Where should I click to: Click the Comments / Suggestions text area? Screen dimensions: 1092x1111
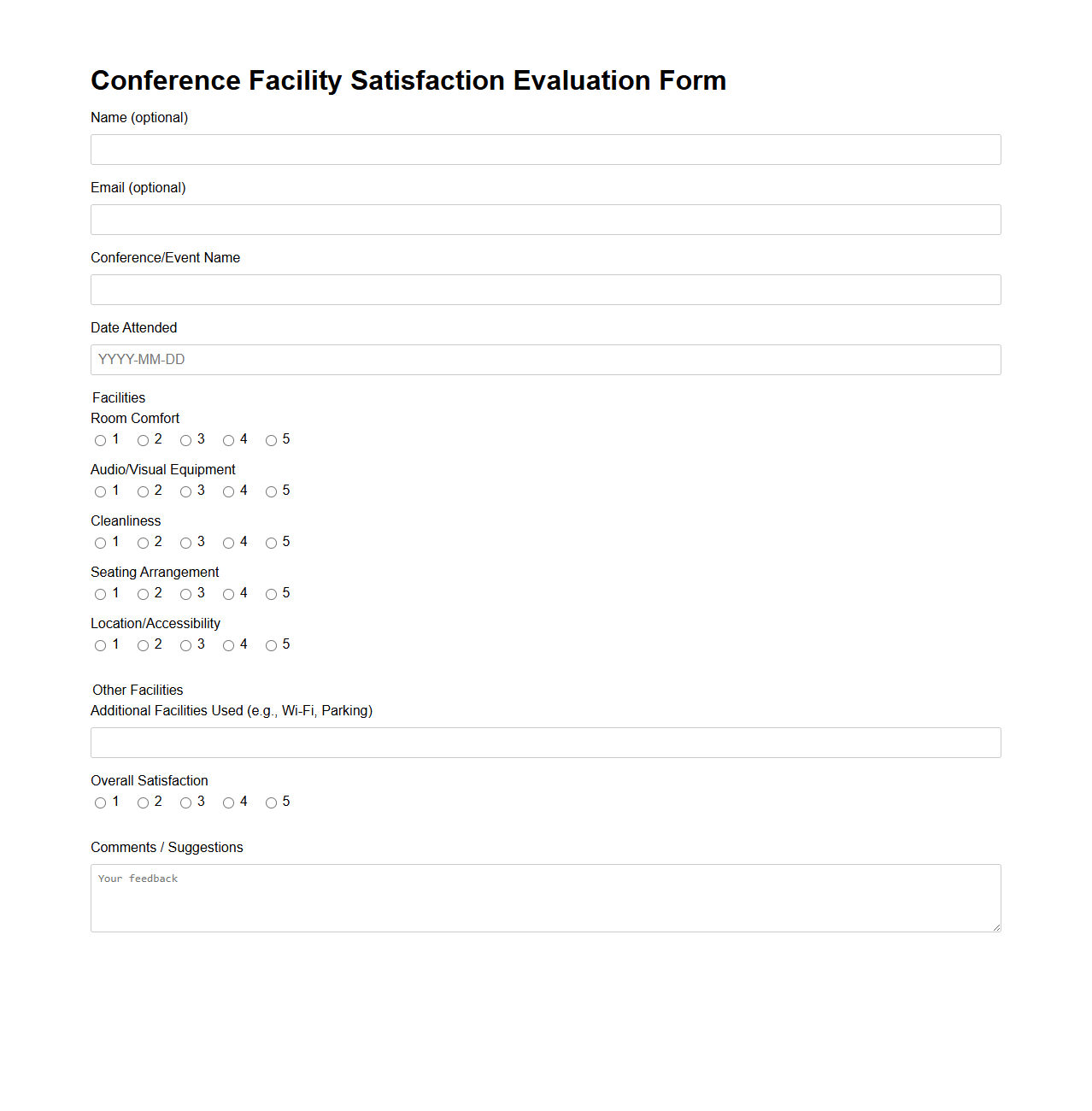545,897
